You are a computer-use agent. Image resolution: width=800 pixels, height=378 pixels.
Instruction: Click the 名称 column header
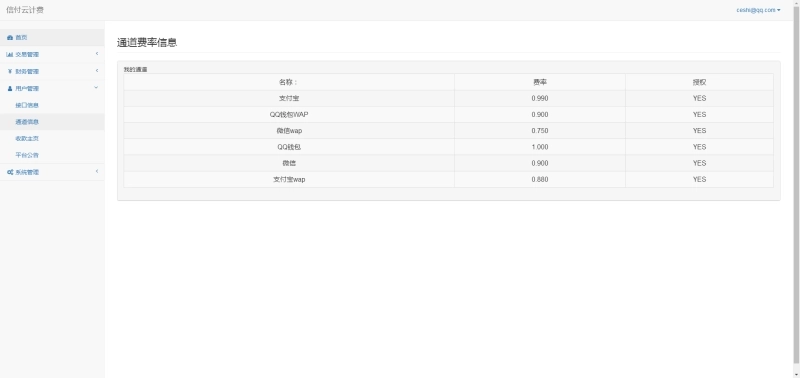point(289,82)
